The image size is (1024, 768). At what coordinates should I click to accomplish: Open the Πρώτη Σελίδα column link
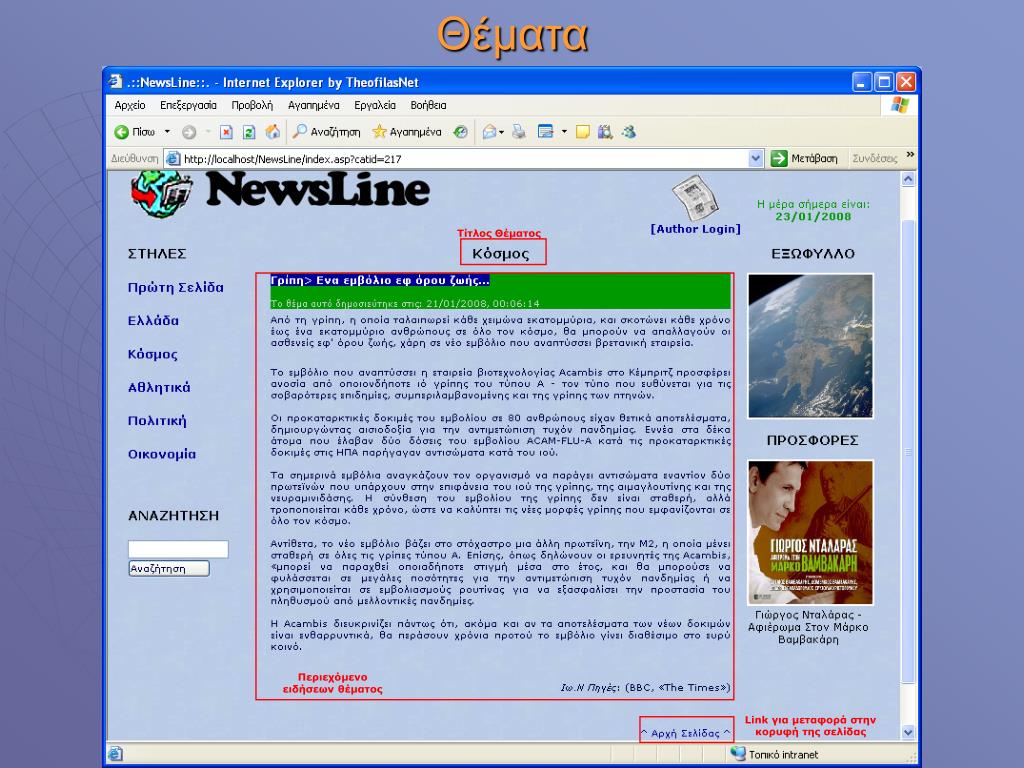[176, 287]
